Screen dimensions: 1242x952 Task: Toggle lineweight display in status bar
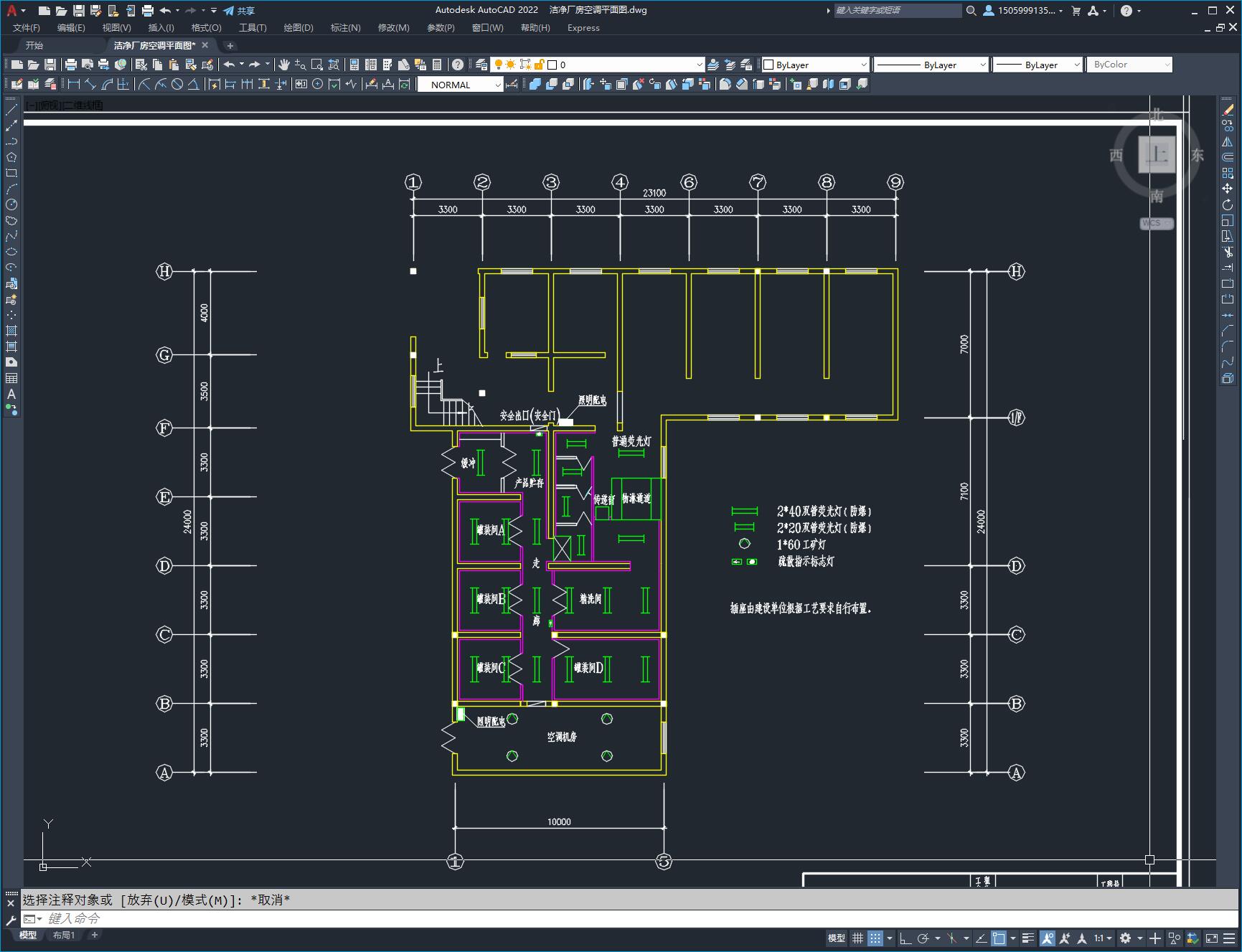1028,938
